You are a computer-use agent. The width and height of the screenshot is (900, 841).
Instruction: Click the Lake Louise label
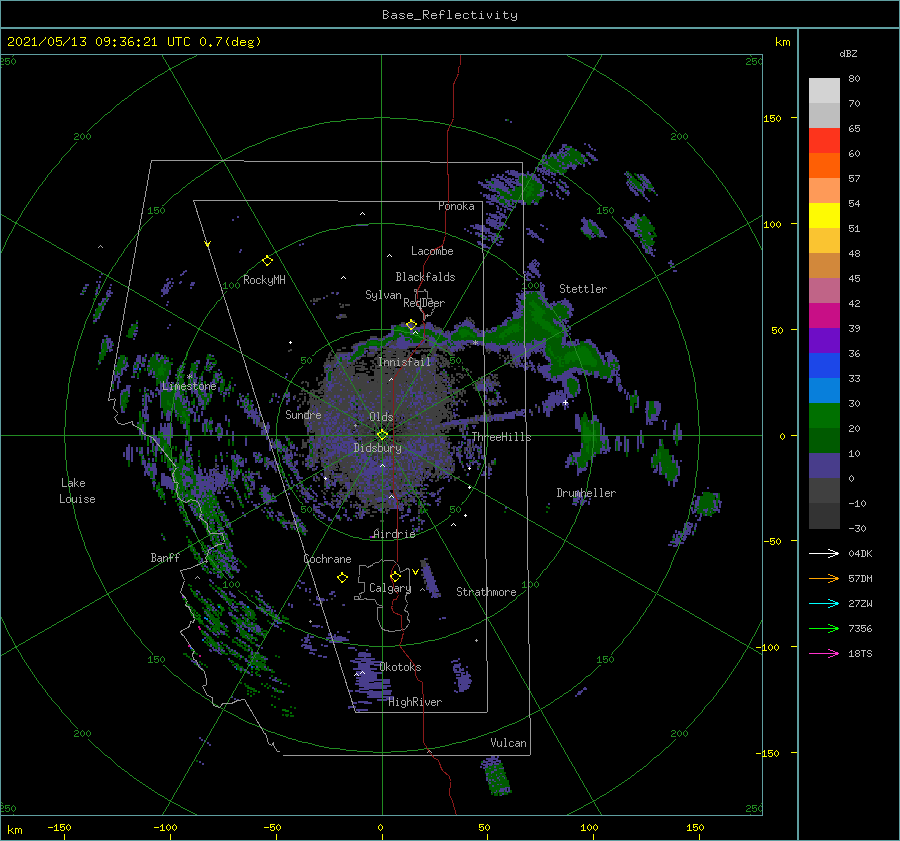77,491
